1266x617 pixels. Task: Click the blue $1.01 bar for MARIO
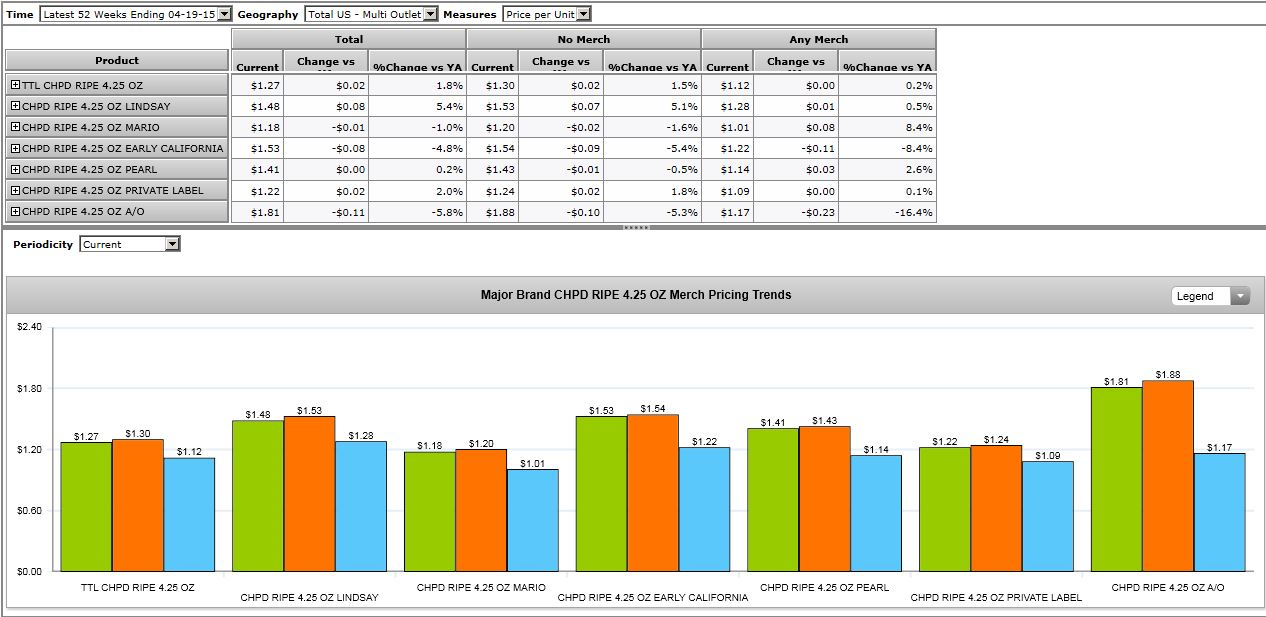tap(532, 520)
